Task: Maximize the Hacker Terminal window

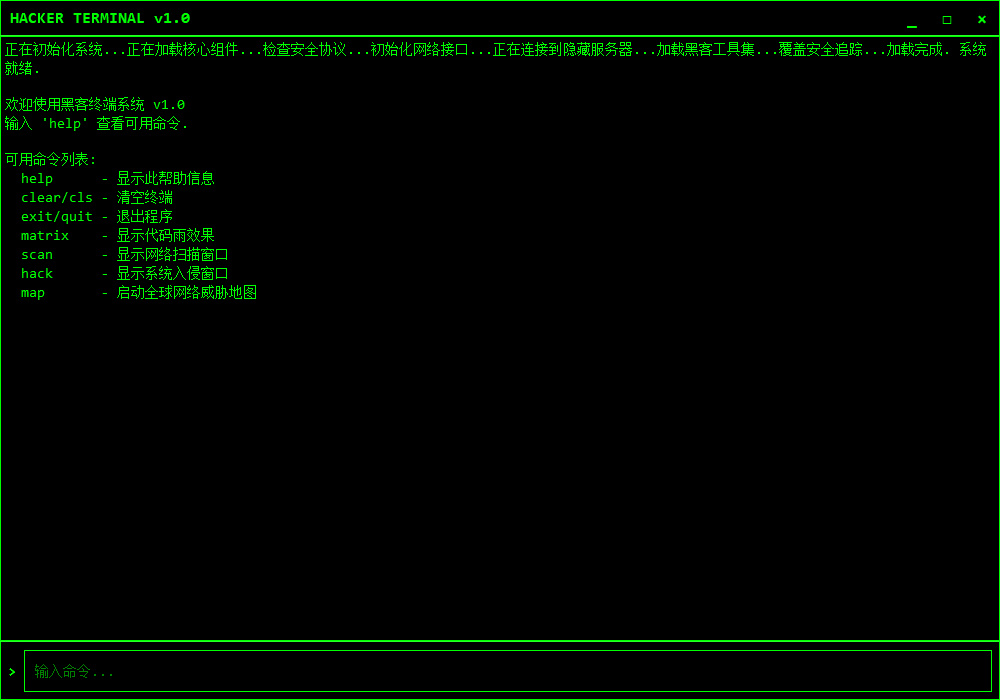Action: [x=947, y=20]
